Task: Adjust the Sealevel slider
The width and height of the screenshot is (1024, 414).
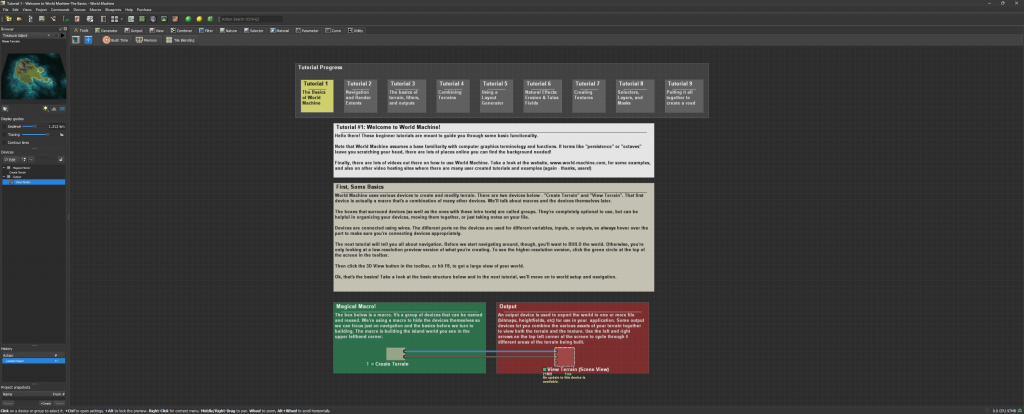Action: click(x=35, y=127)
